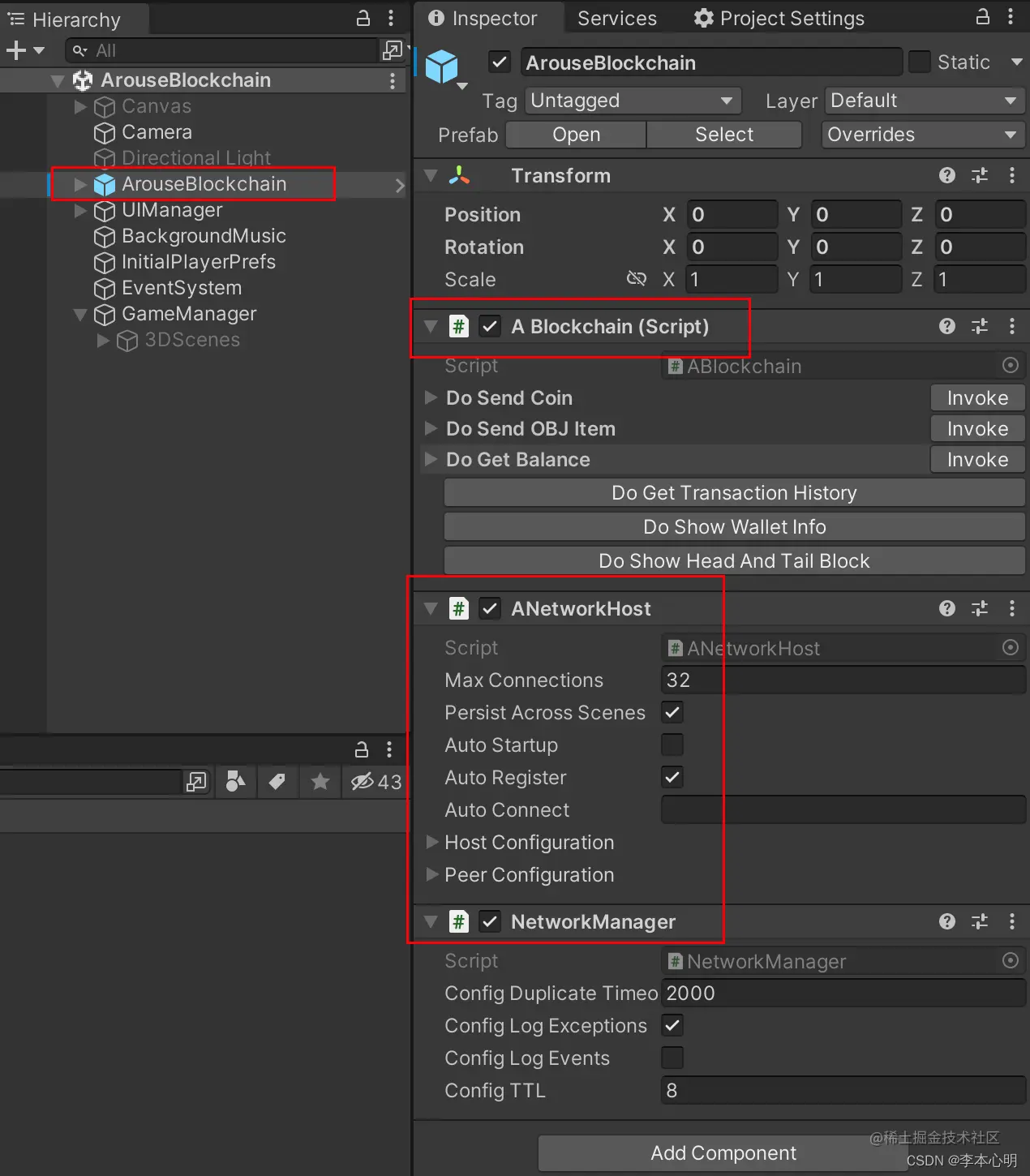Open ArouseBlockchain scene options menu

click(393, 80)
